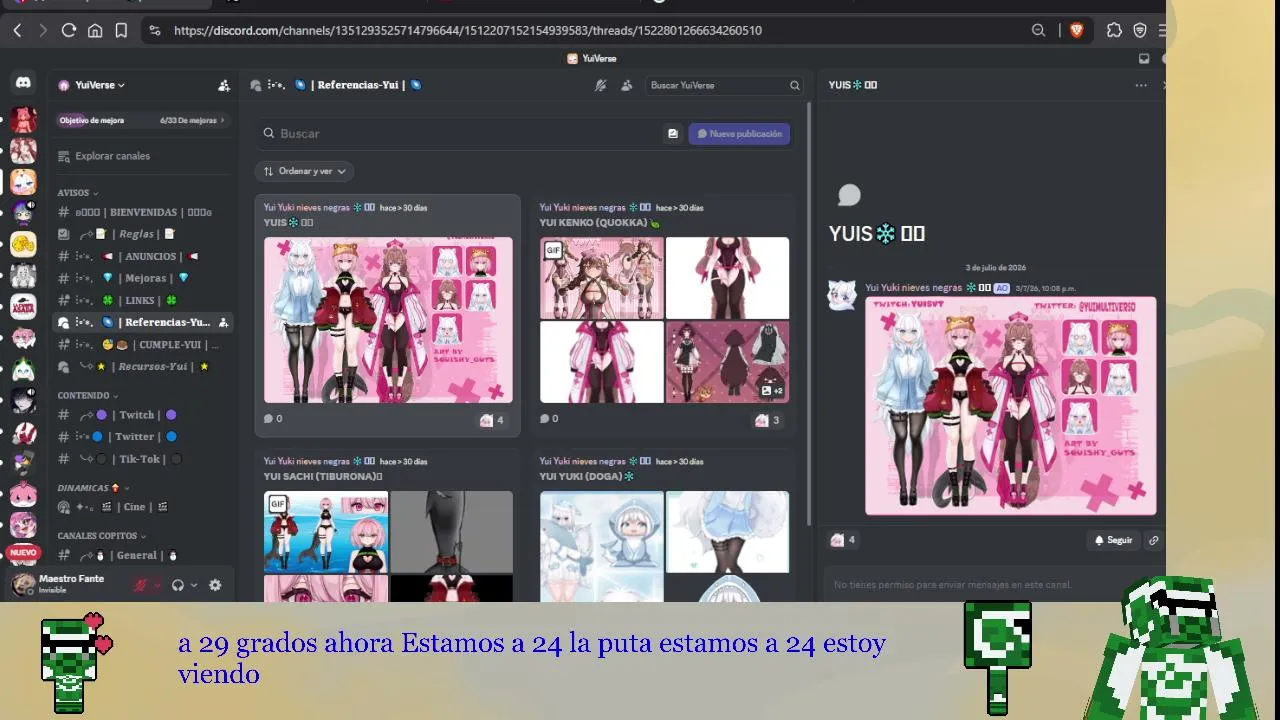This screenshot has width=1280, height=720.
Task: Open the browser zoom magnifier icon
Action: [1039, 31]
